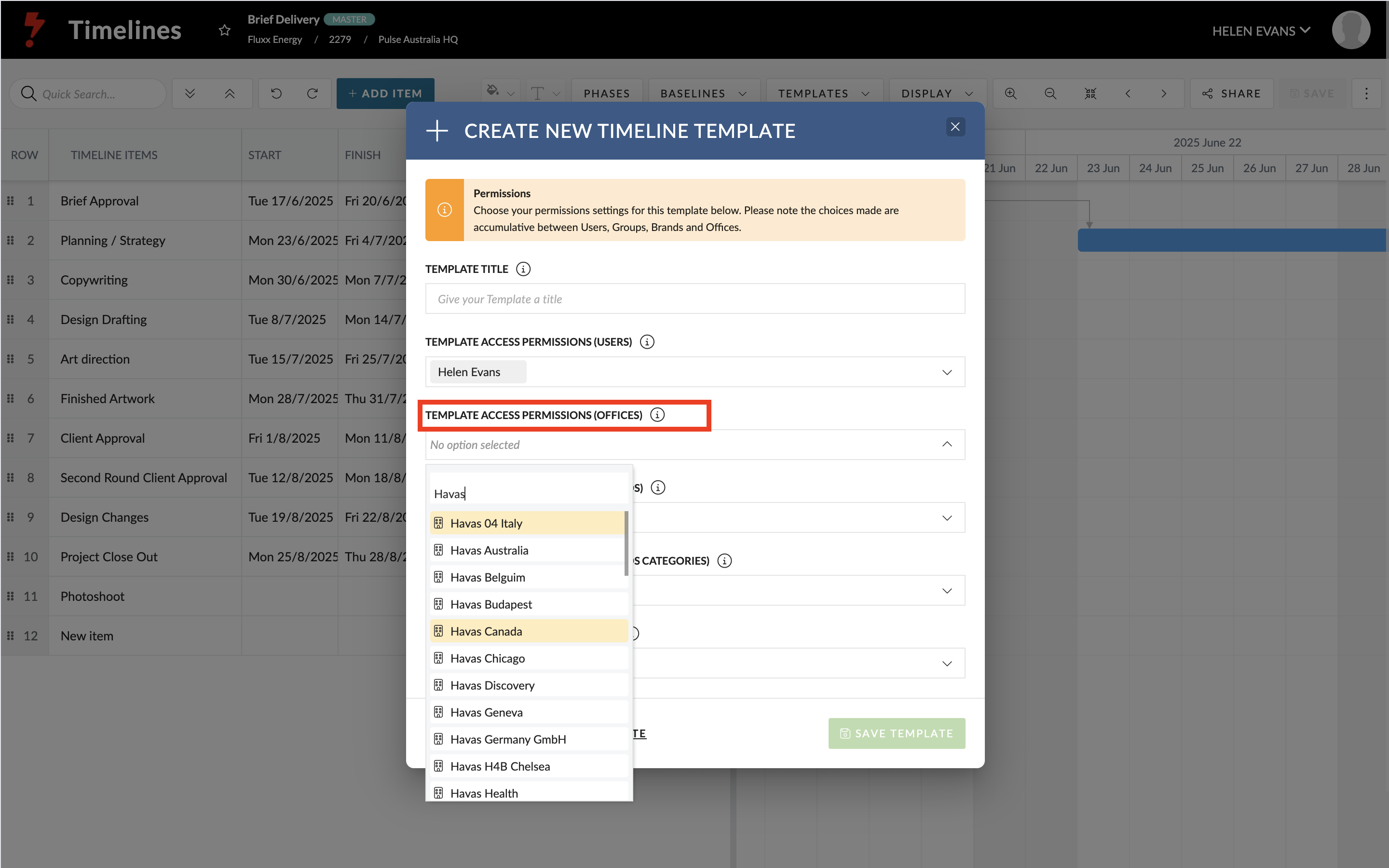The height and width of the screenshot is (868, 1389).
Task: Toggle the favorite star for Brief Delivery
Action: coord(224,30)
